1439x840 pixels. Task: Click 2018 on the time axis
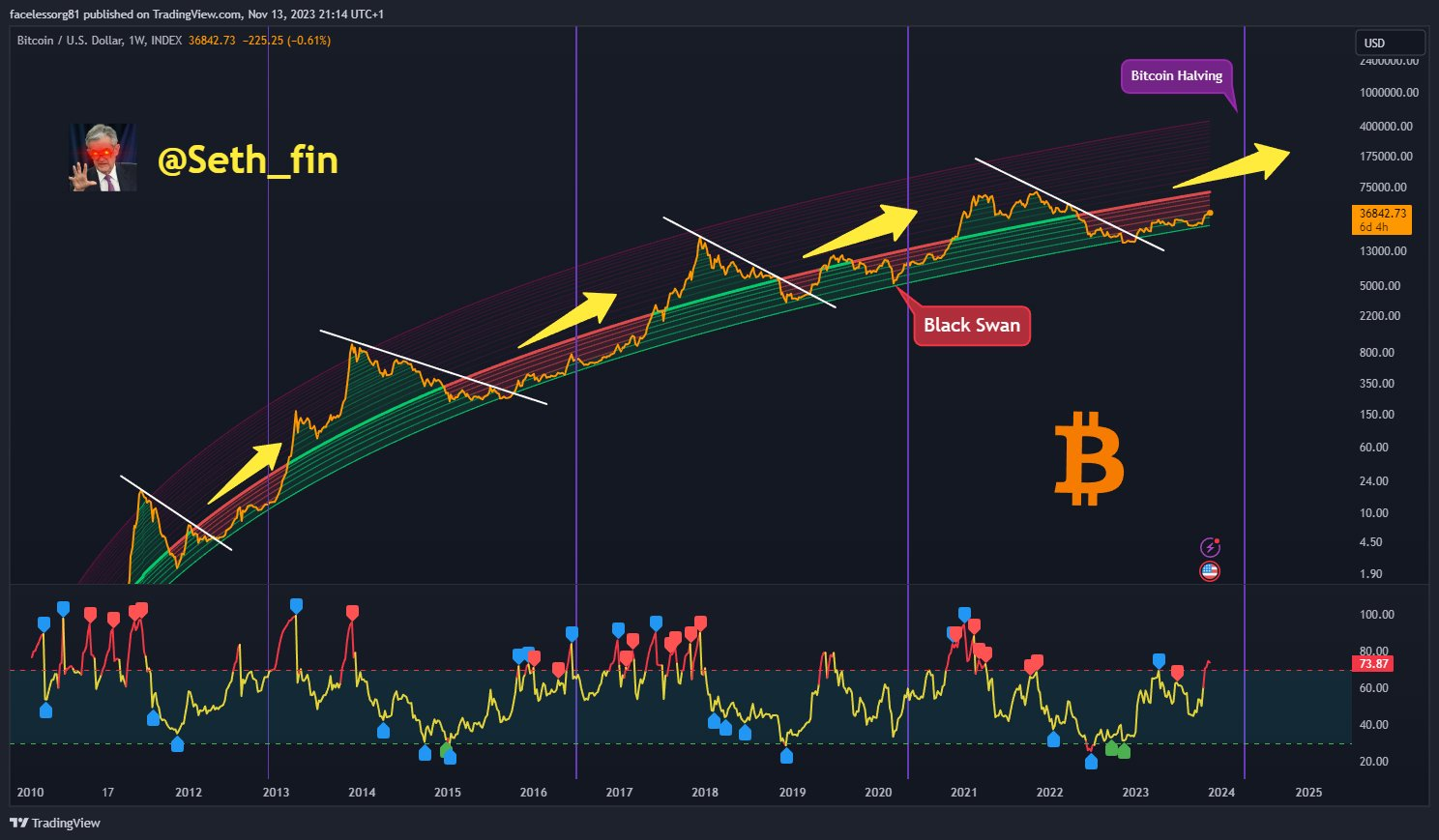(x=705, y=793)
